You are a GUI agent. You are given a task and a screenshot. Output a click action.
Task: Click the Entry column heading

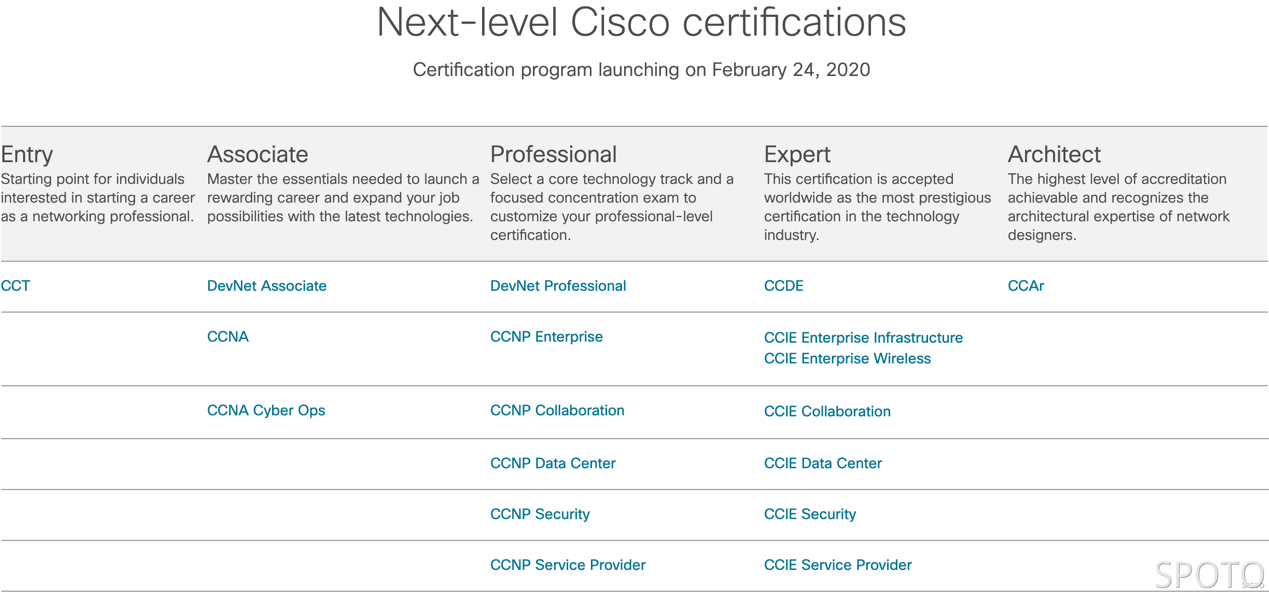(x=27, y=155)
